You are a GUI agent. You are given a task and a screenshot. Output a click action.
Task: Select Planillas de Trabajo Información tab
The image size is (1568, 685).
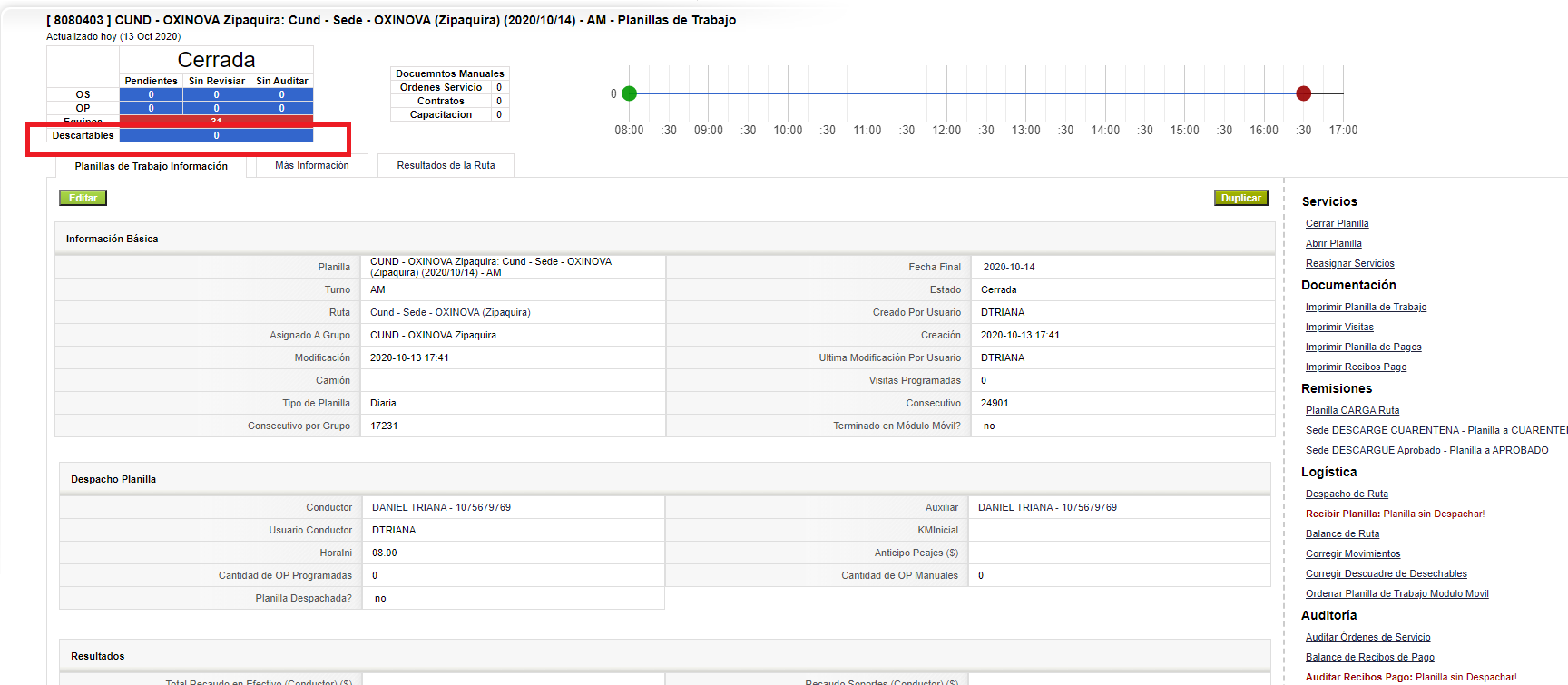[151, 166]
